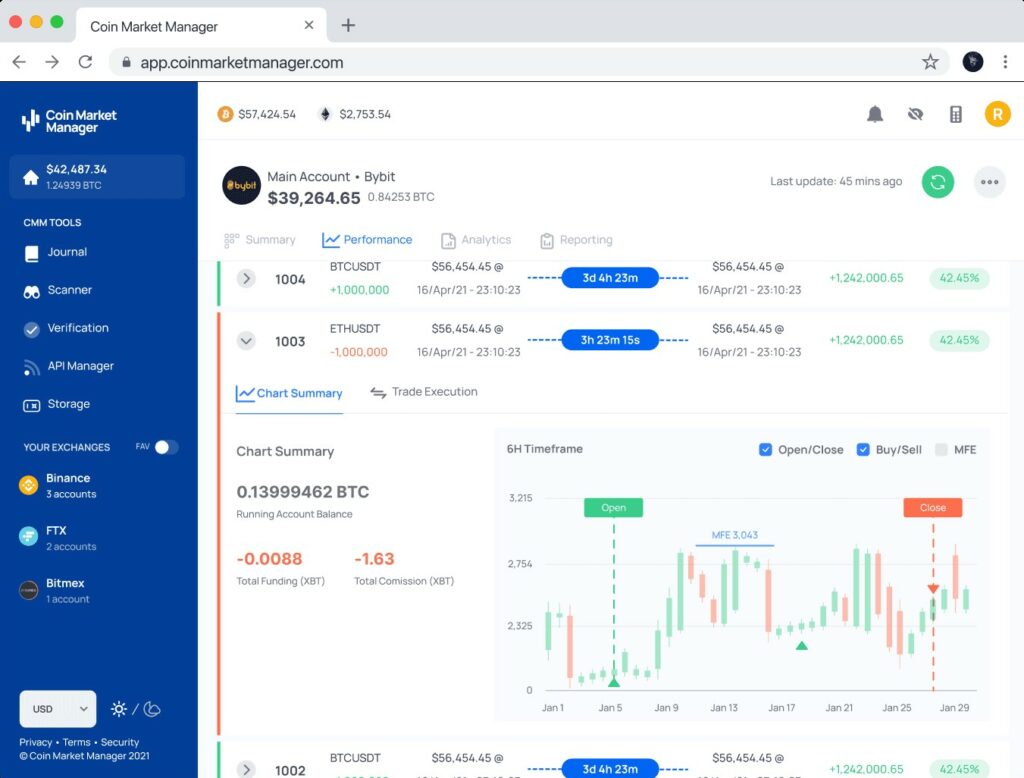Open the USD currency dropdown
The image size is (1024, 778).
click(x=57, y=709)
